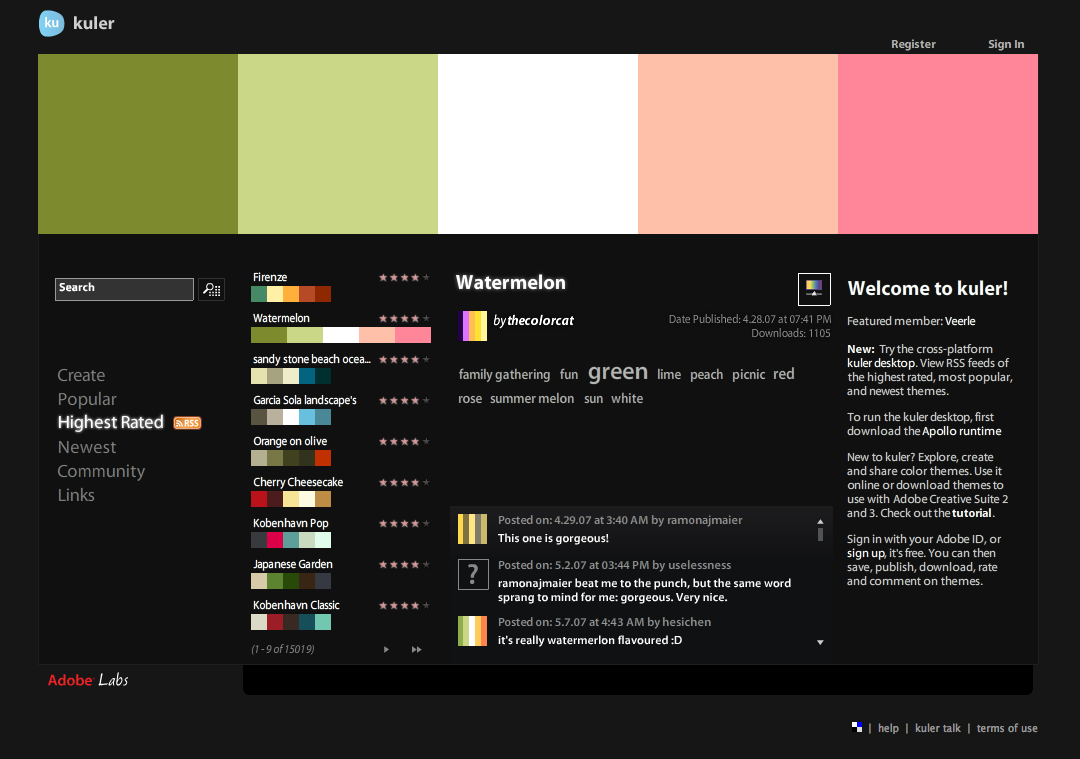Open the tutorial link
This screenshot has width=1080, height=759.
(972, 513)
